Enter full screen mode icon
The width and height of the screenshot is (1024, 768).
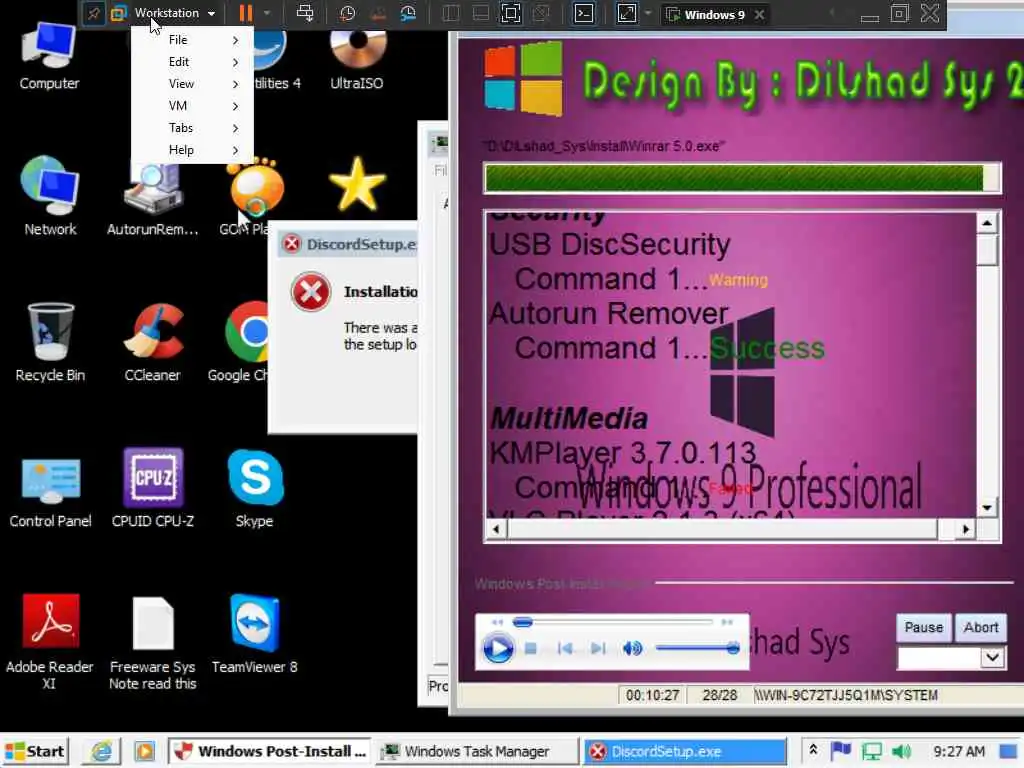pos(511,13)
